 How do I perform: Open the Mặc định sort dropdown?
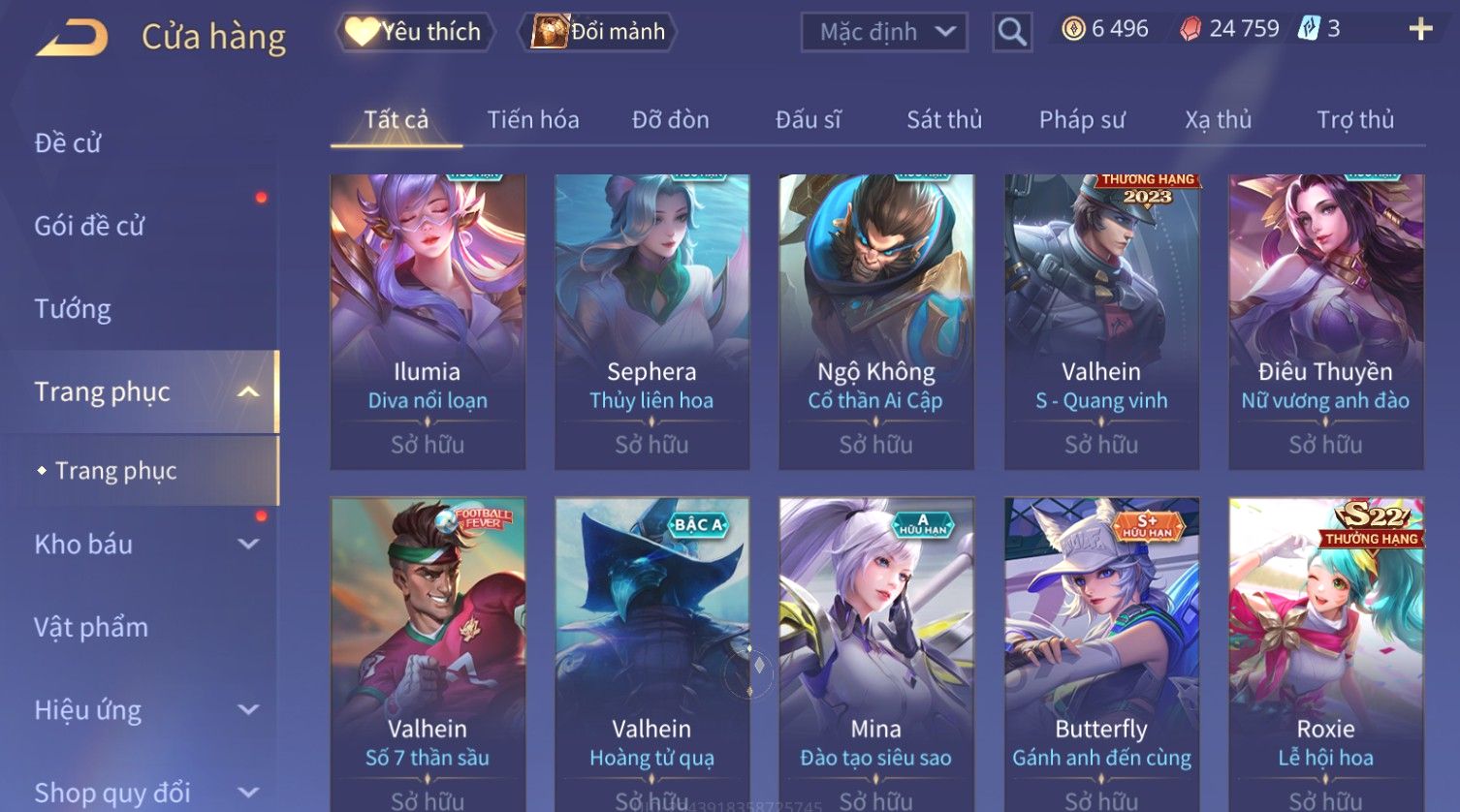point(884,32)
